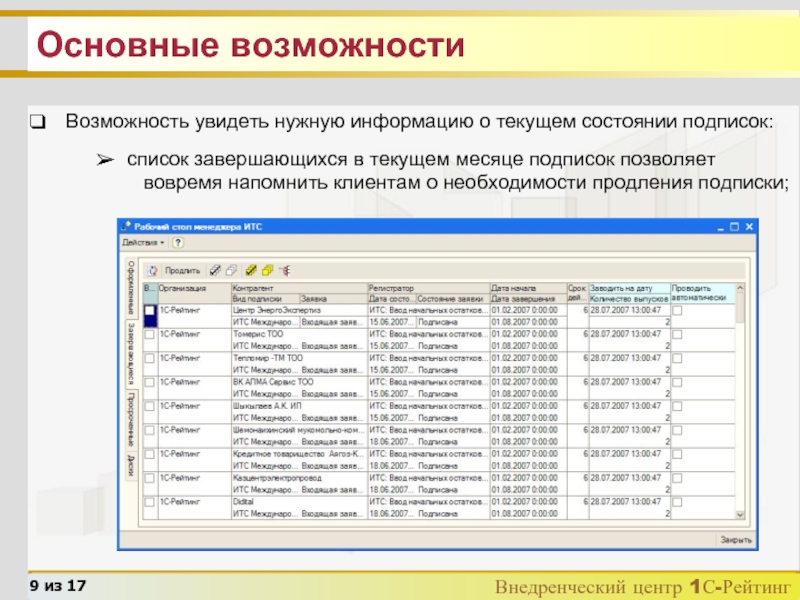Select the cell Казцентрэлектропровод
The width and height of the screenshot is (800, 600).
299,478
